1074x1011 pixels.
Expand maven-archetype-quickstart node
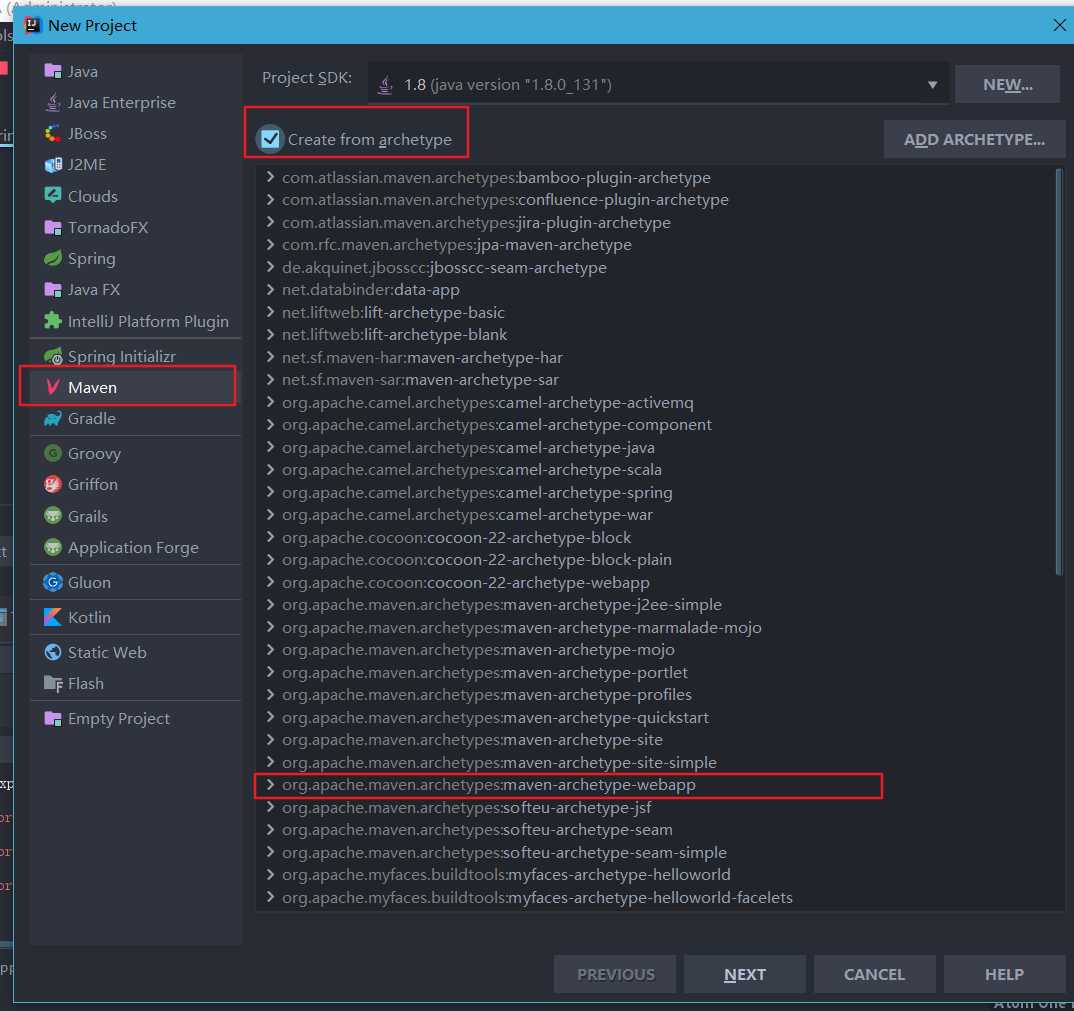(271, 717)
